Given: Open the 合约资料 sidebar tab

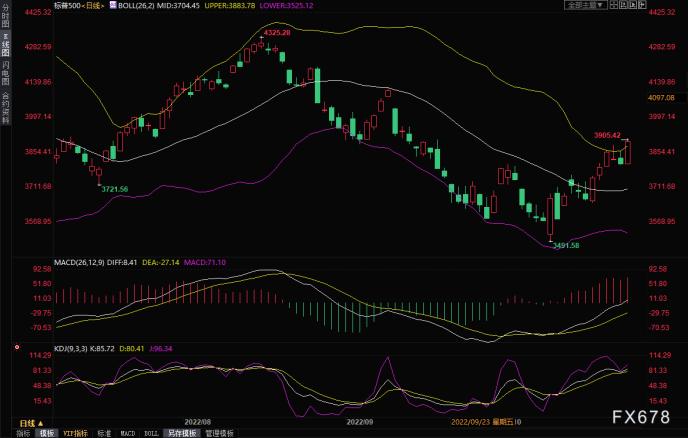Looking at the screenshot, I should click(5, 108).
